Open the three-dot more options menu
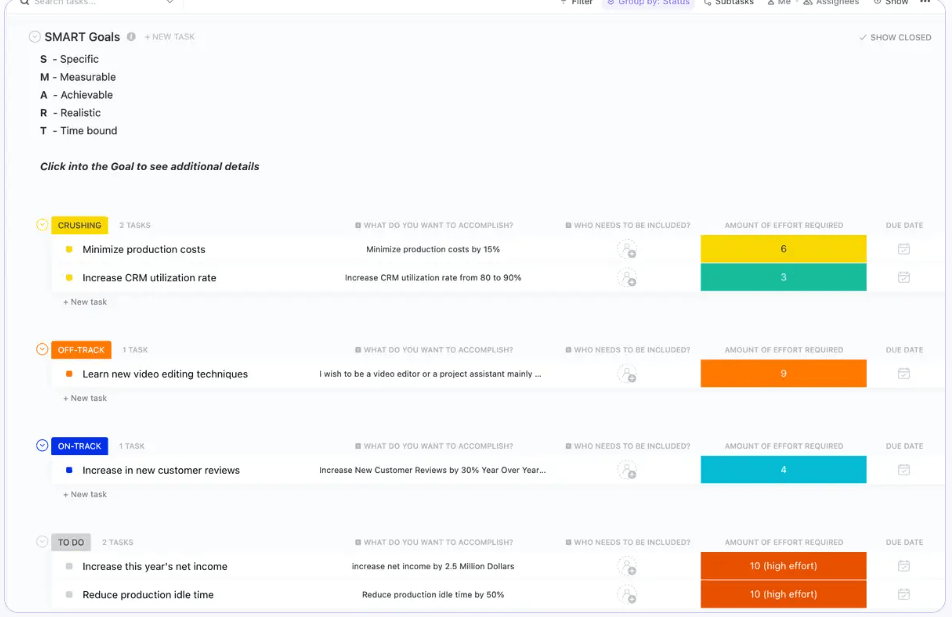This screenshot has height=617, width=952. pyautogui.click(x=925, y=2)
